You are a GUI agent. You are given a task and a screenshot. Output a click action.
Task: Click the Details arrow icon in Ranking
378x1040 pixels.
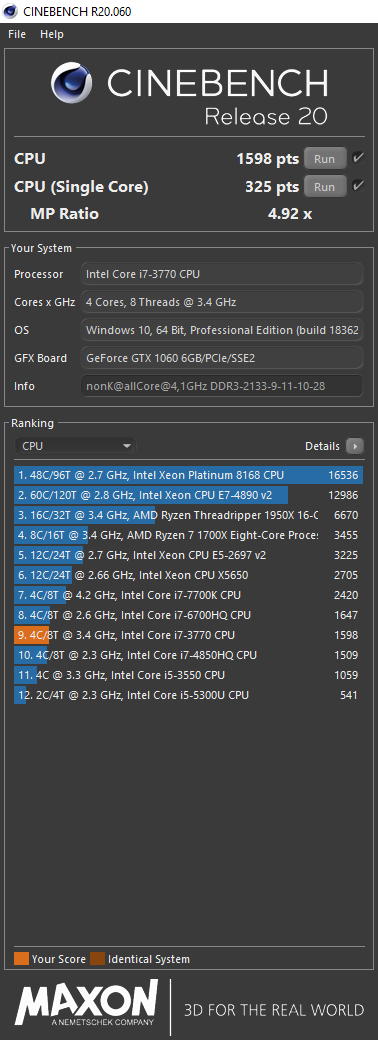pyautogui.click(x=355, y=446)
